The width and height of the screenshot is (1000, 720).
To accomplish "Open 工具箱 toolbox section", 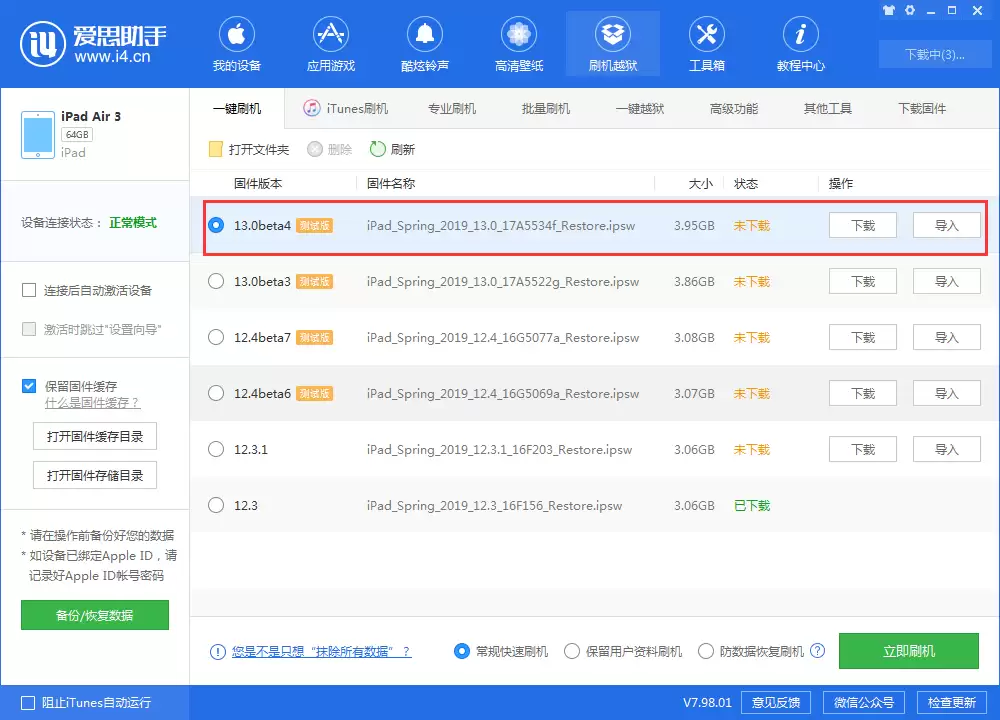I will [707, 45].
